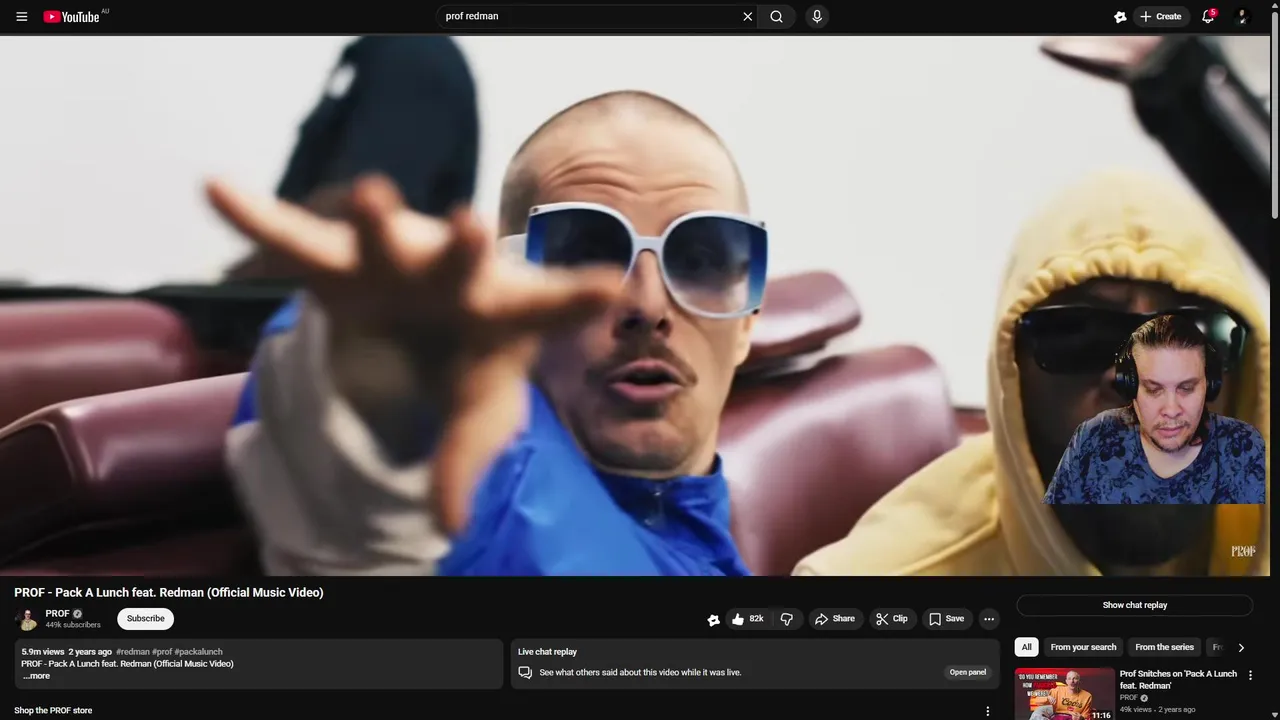Open 'Prof Snitches on Pack A Lunch' title
Viewport: 1280px width, 720px height.
pyautogui.click(x=1178, y=680)
